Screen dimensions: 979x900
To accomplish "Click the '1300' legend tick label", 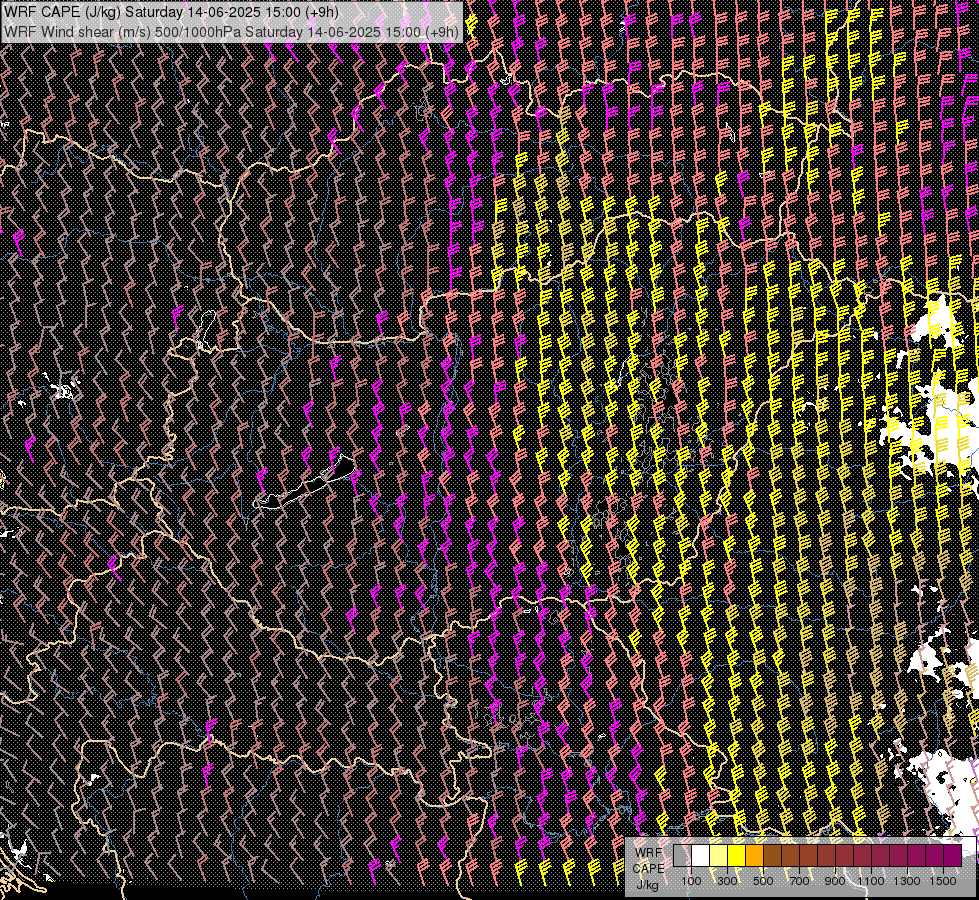I will click(907, 881).
